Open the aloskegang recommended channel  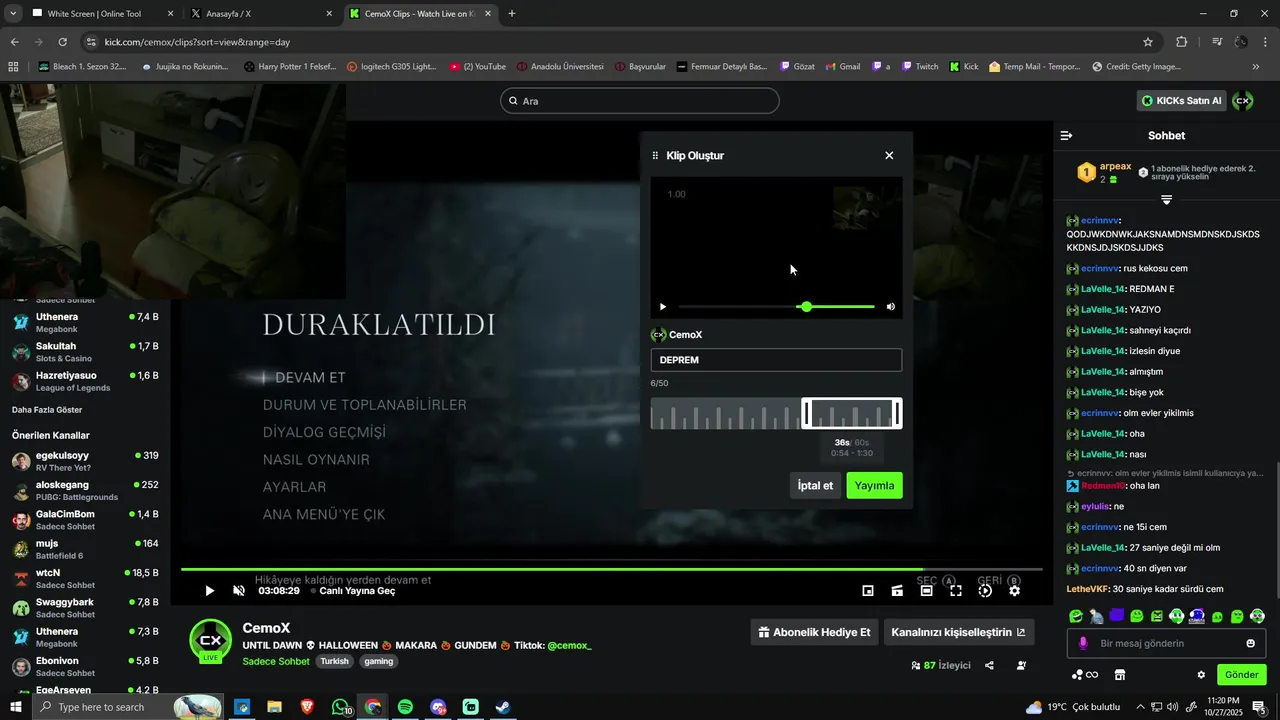click(x=85, y=491)
